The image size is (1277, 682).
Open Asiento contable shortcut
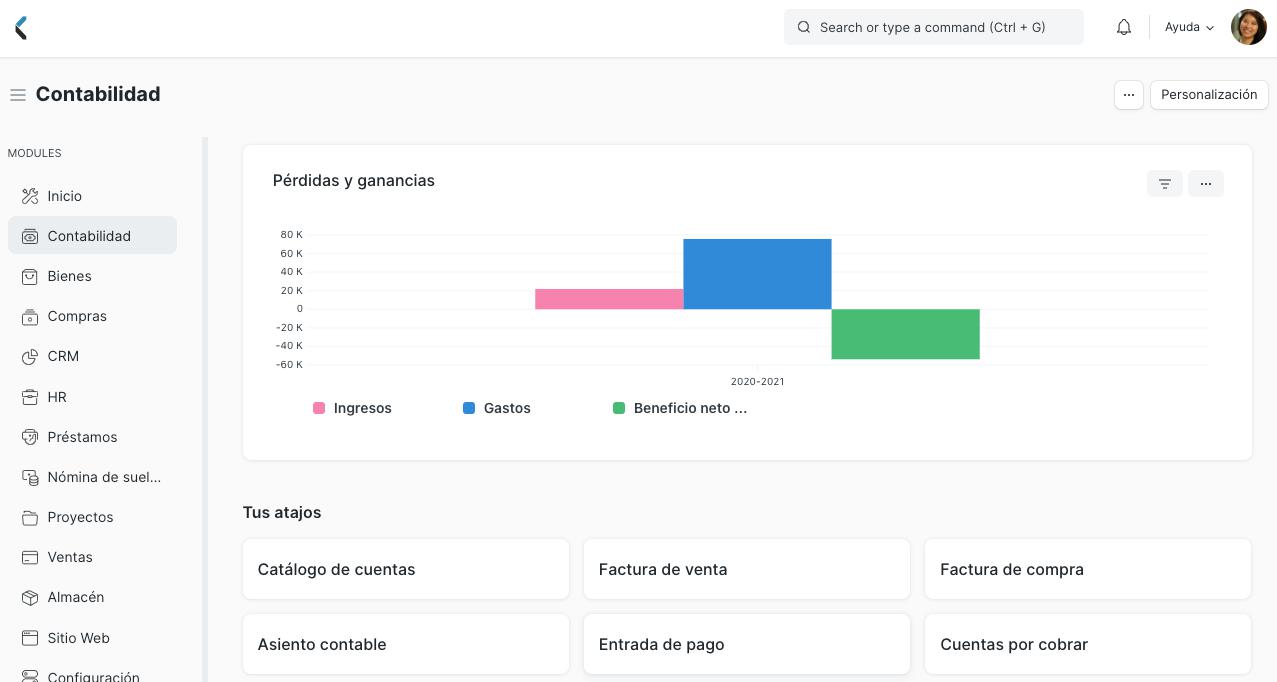tap(406, 644)
